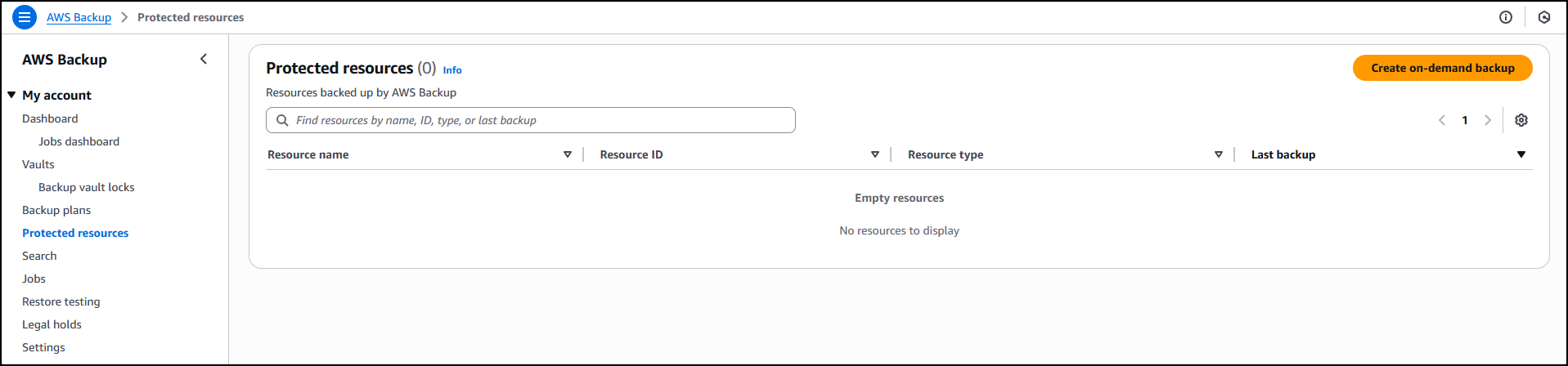Open table preferences gear icon
This screenshot has width=1568, height=366.
coord(1521,120)
